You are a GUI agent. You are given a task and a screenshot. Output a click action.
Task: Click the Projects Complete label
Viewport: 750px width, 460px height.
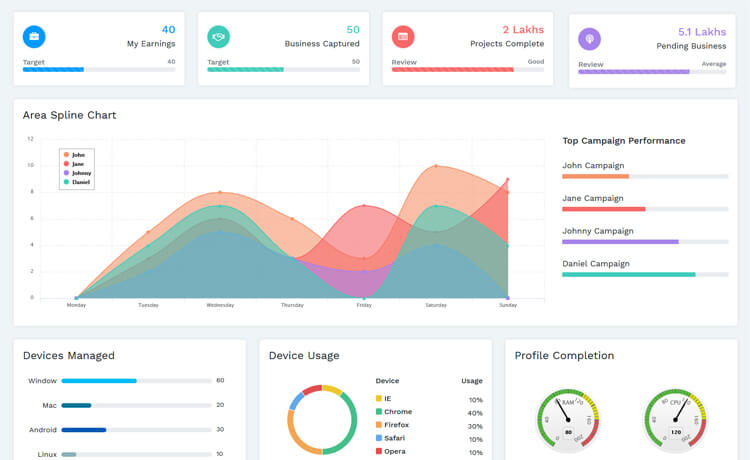coord(507,44)
